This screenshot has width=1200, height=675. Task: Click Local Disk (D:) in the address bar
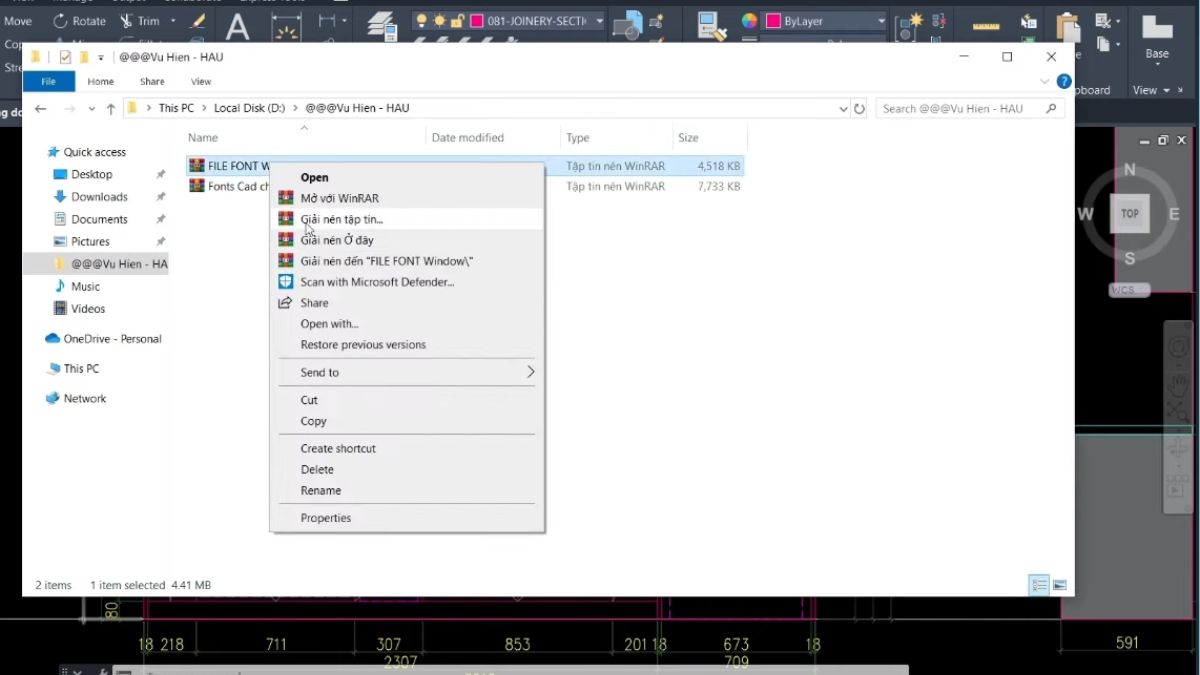pyautogui.click(x=248, y=108)
